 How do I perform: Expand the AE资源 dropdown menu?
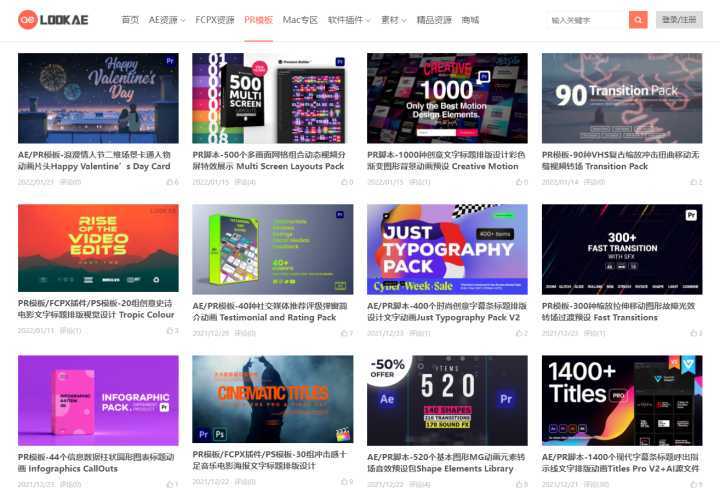[x=167, y=20]
